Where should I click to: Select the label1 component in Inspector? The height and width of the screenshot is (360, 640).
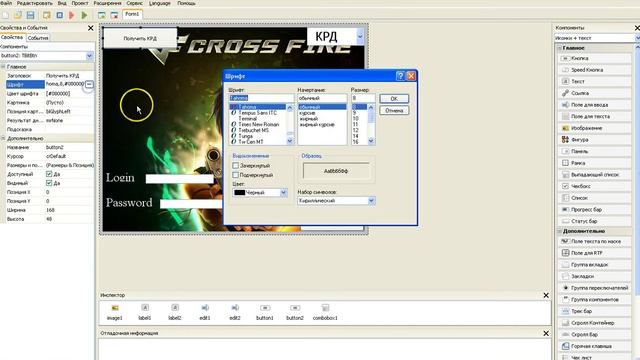(145, 312)
